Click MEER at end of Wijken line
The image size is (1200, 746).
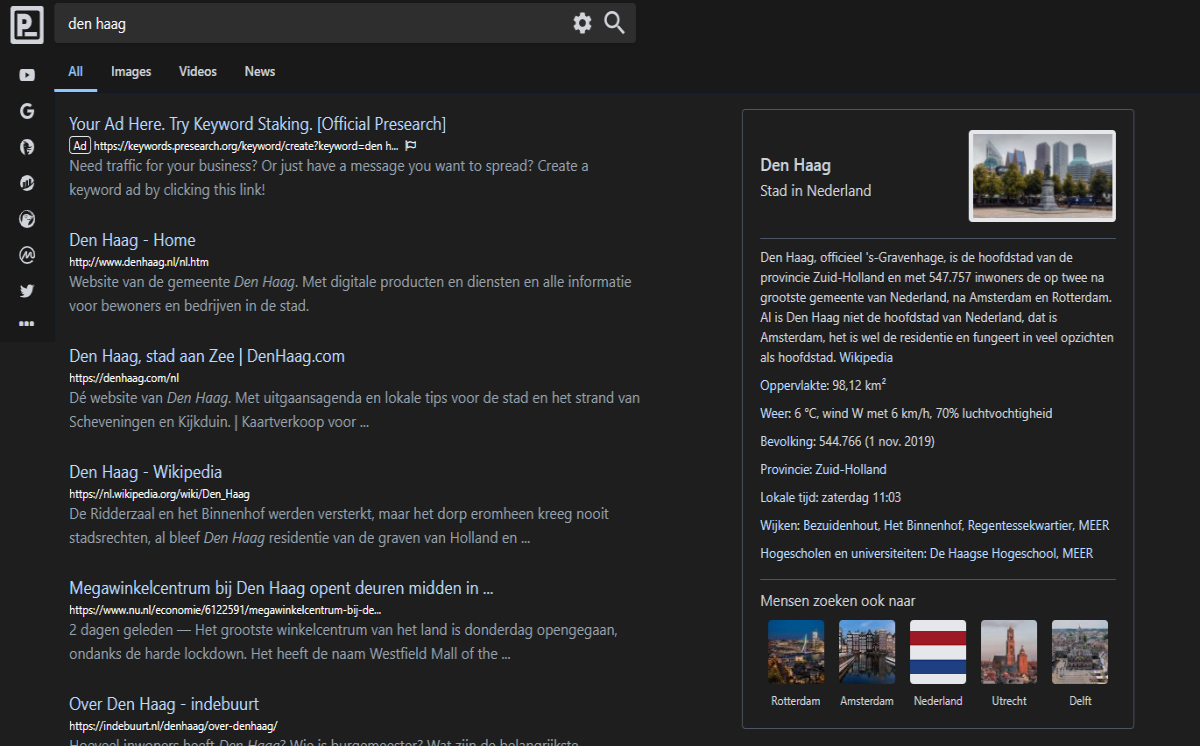coord(1093,525)
